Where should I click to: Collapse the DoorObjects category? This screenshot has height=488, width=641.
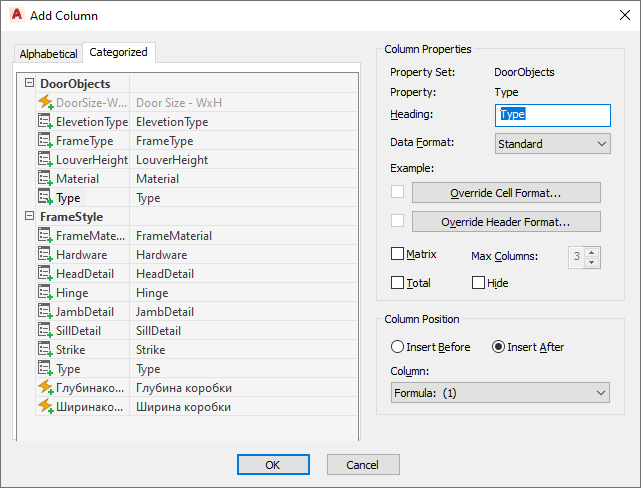tap(28, 84)
